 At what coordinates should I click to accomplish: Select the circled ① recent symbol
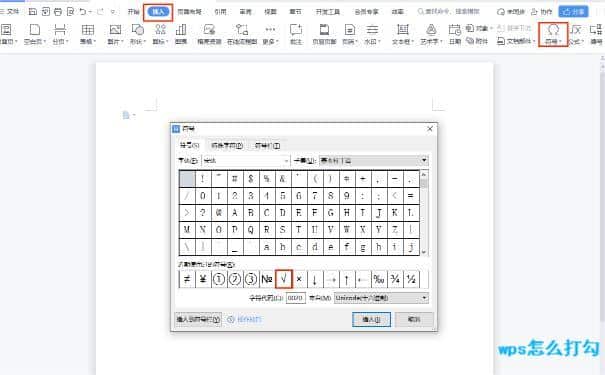point(219,279)
